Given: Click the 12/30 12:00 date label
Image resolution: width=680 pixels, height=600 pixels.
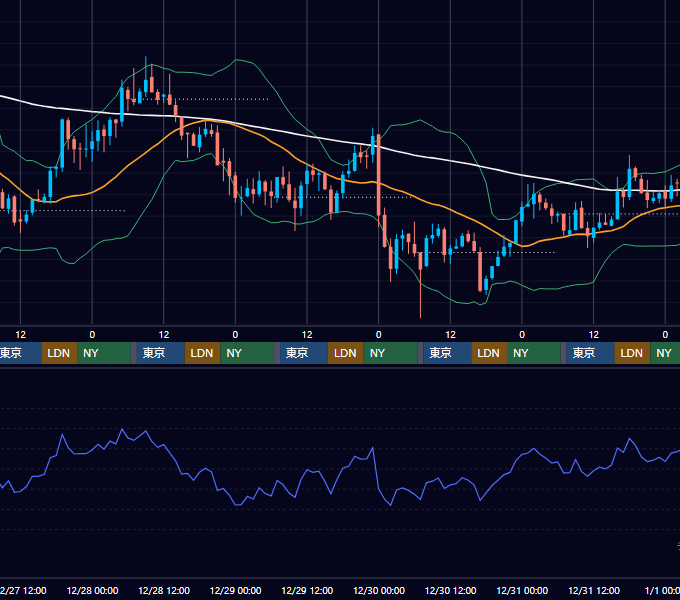Looking at the screenshot, I should coord(451,590).
